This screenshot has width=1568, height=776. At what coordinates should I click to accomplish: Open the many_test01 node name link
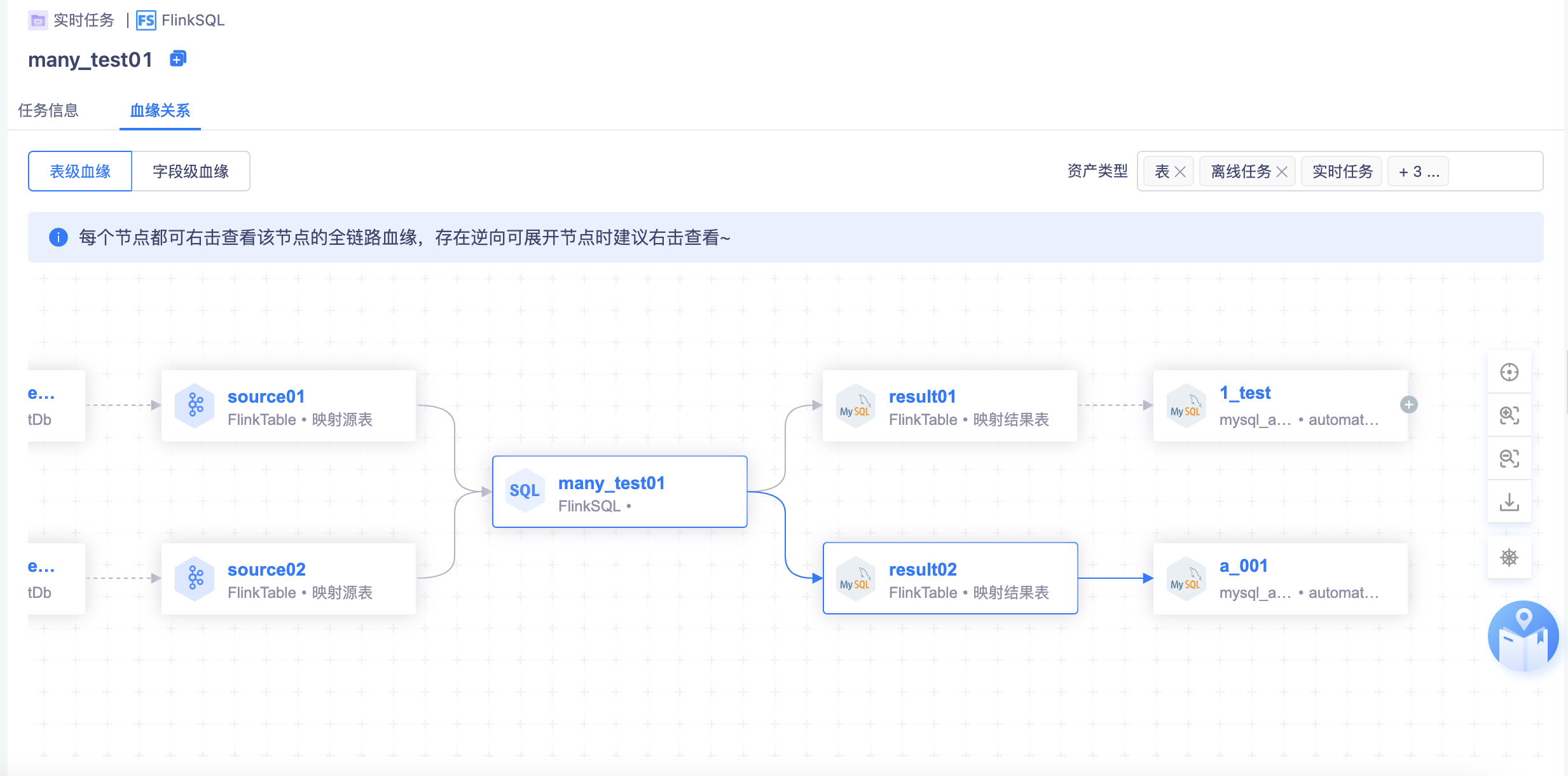pyautogui.click(x=611, y=483)
